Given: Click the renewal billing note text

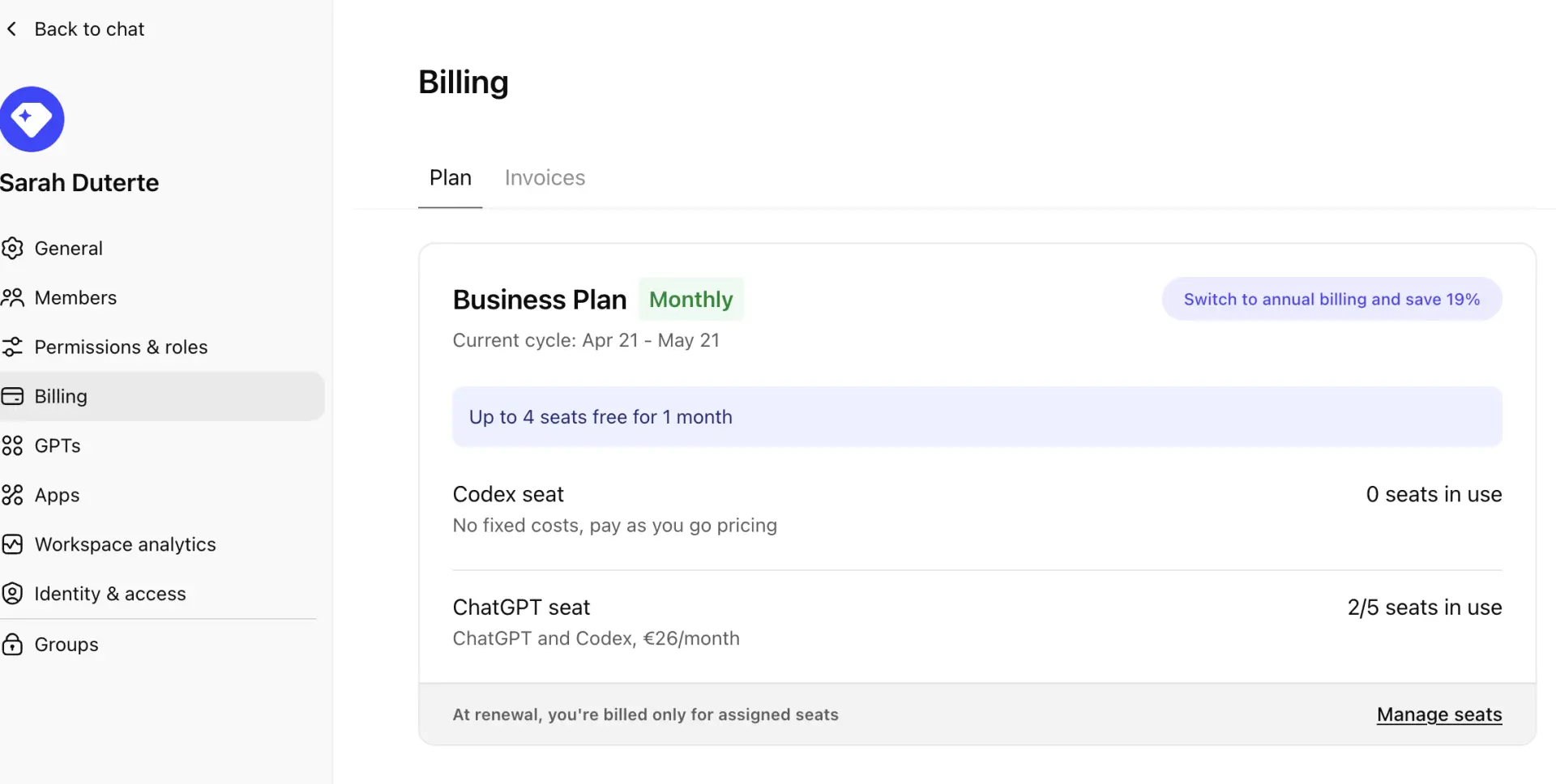Looking at the screenshot, I should [645, 714].
